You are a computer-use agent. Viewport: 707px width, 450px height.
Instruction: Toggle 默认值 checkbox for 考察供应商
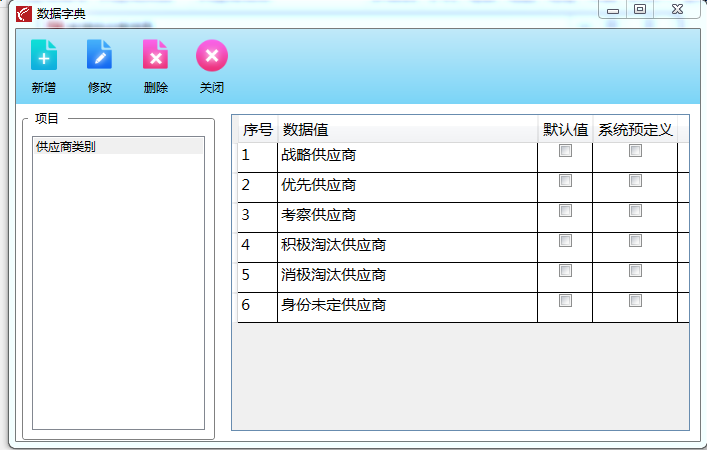[565, 211]
